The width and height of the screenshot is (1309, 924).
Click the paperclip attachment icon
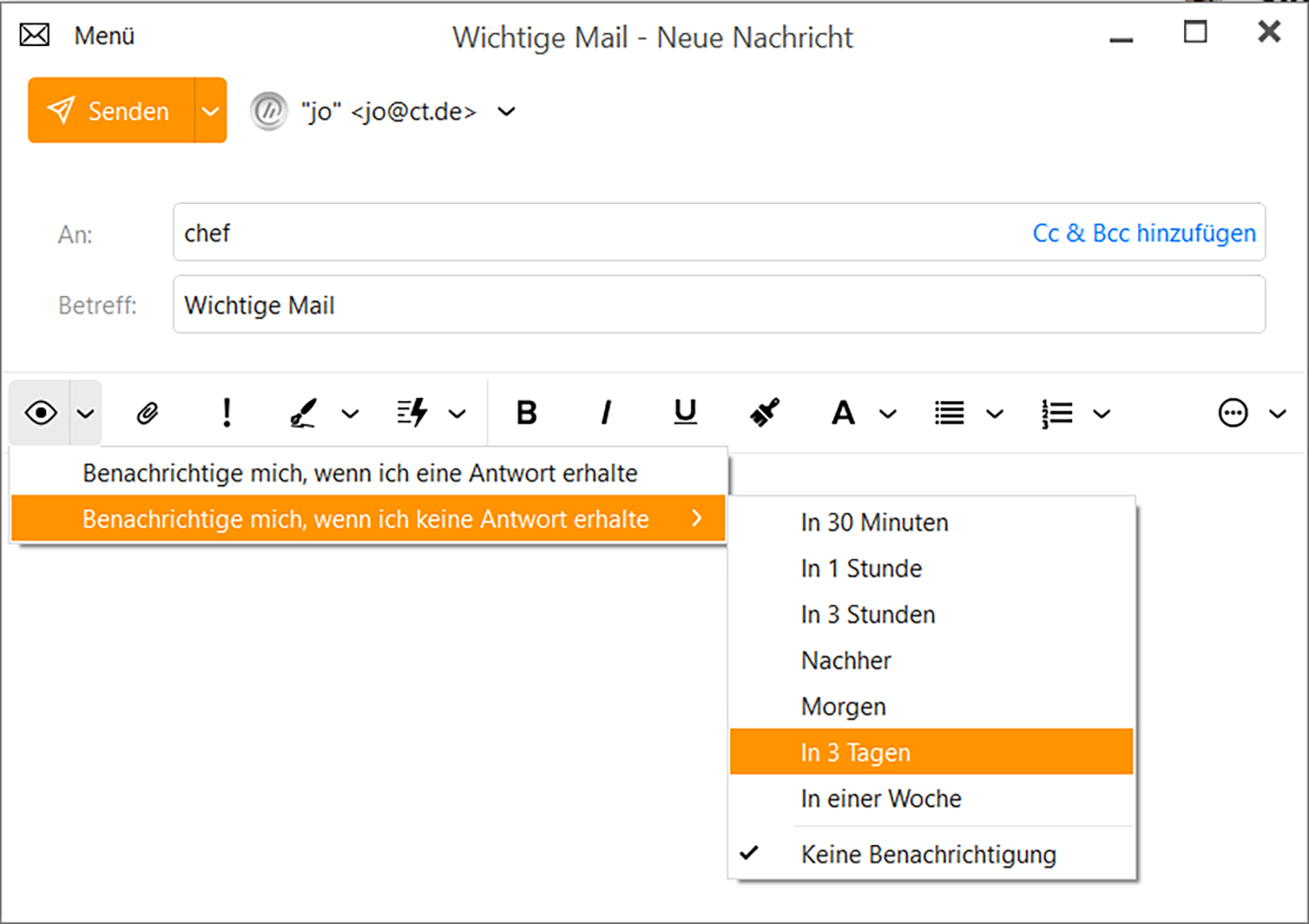point(147,413)
